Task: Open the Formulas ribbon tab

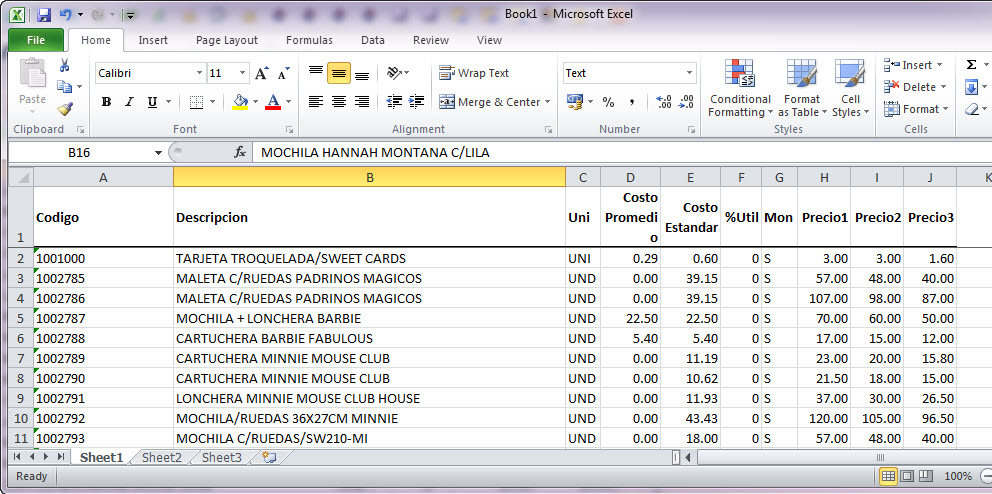Action: coord(309,40)
